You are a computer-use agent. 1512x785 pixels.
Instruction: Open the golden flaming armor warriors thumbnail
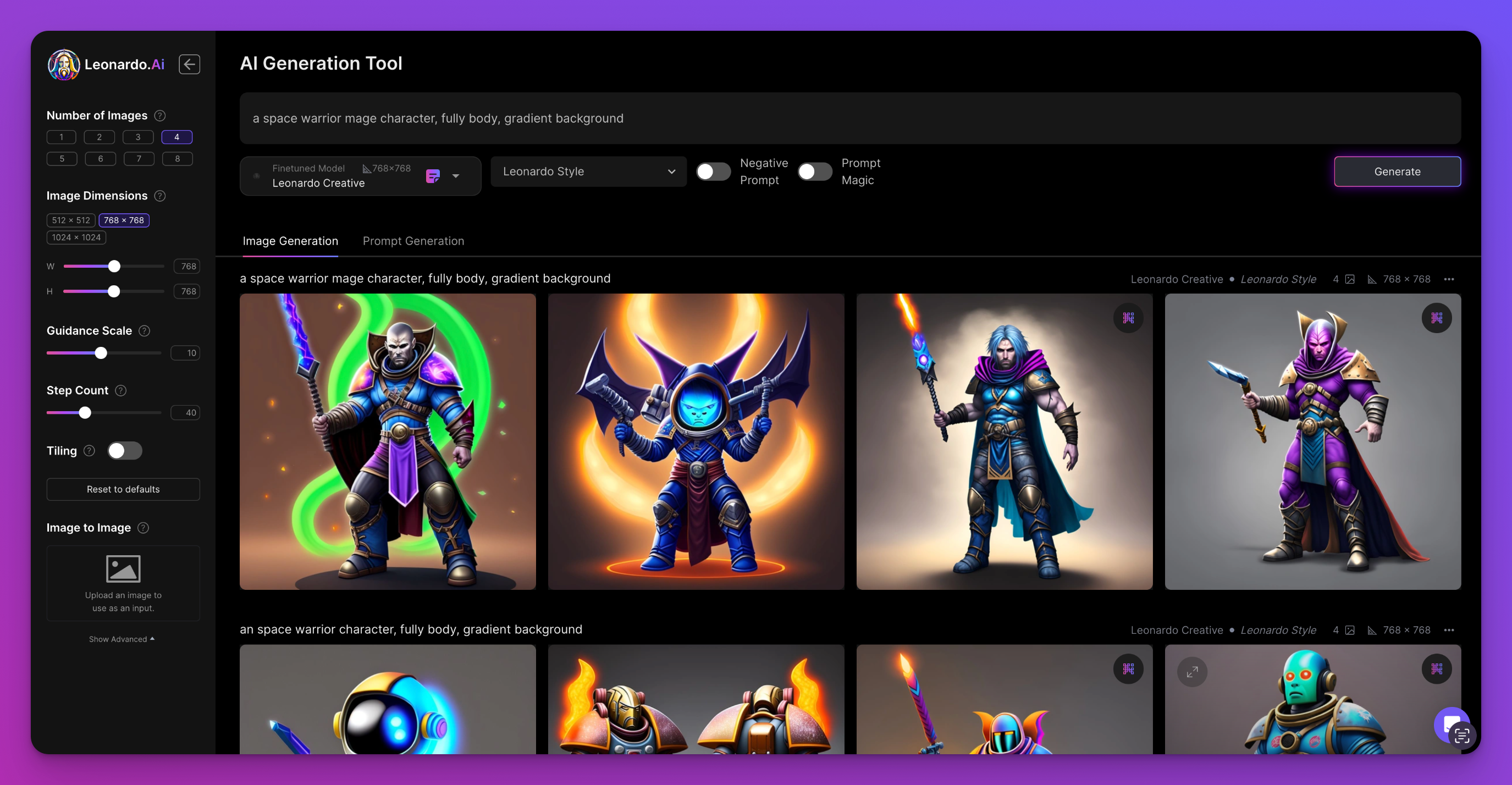click(696, 699)
